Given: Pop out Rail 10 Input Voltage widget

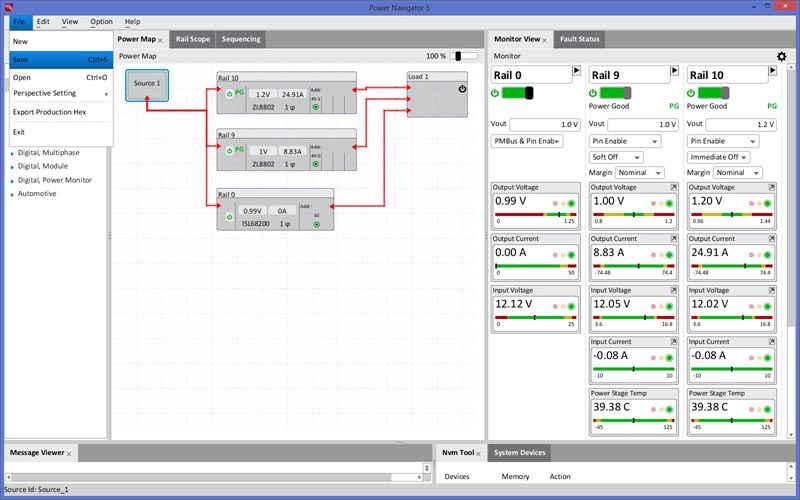Looking at the screenshot, I should pos(772,290).
